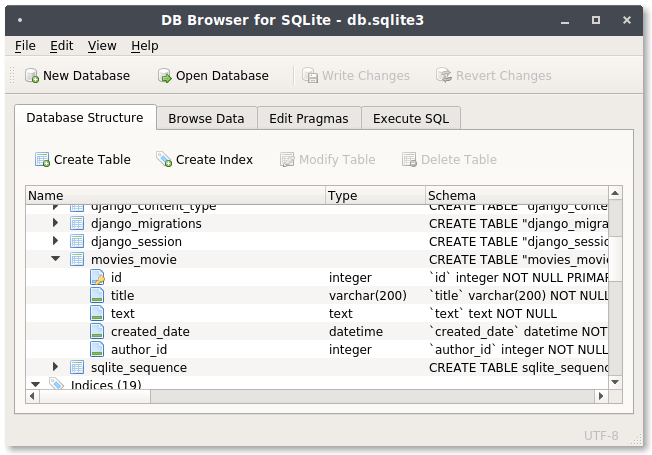Click the movies_movie table icon
This screenshot has height=455, width=652.
(77, 259)
